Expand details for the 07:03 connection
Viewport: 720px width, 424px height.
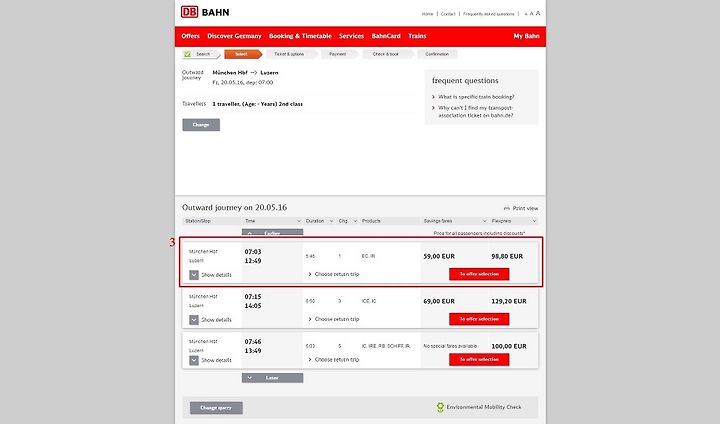[194, 275]
